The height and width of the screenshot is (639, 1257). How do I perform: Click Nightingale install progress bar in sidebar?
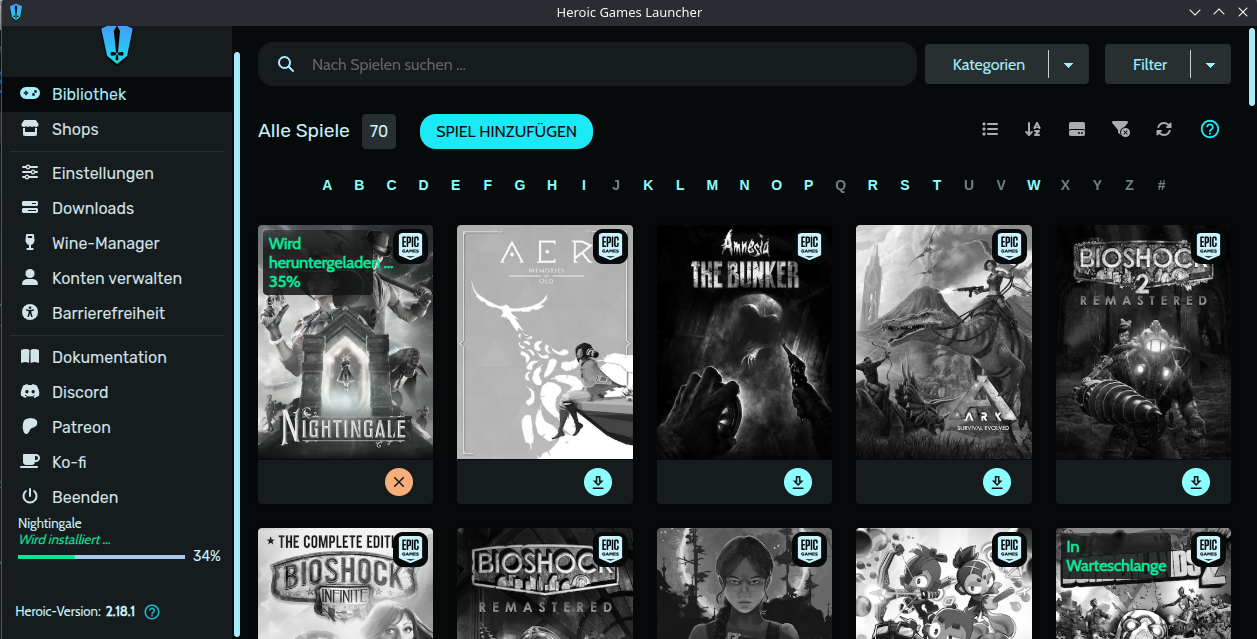pos(101,556)
